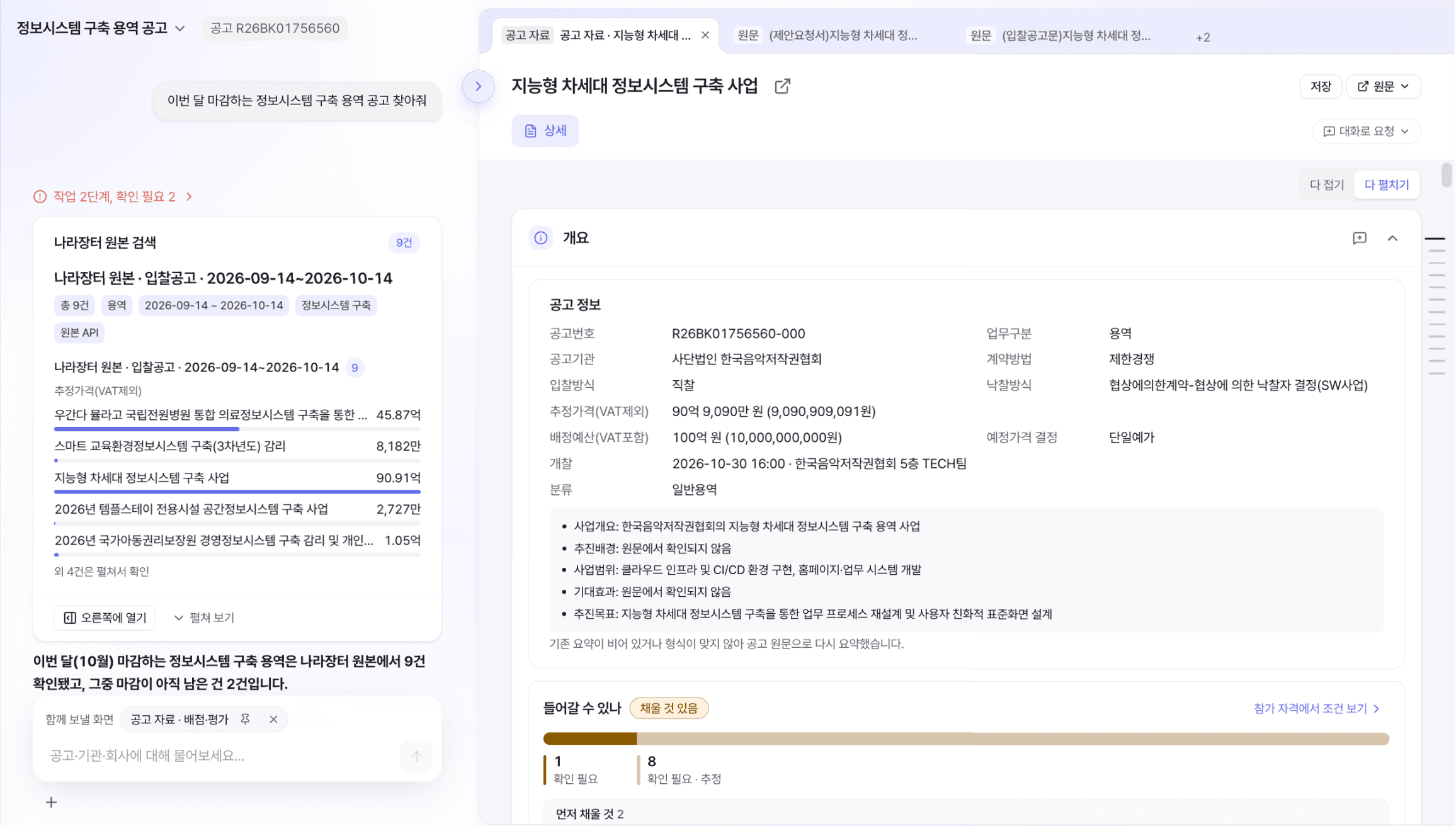Viewport: 1456px width, 826px height.
Task: Switch to the 제안요청서 원문 tab
Action: (828, 35)
